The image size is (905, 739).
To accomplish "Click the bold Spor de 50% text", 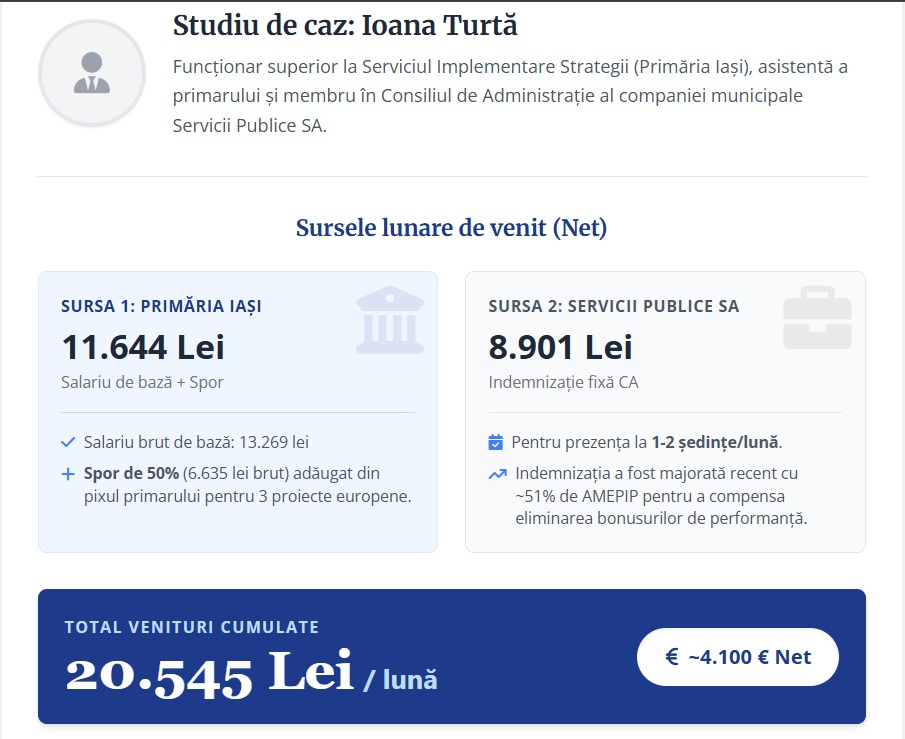I will point(131,473).
